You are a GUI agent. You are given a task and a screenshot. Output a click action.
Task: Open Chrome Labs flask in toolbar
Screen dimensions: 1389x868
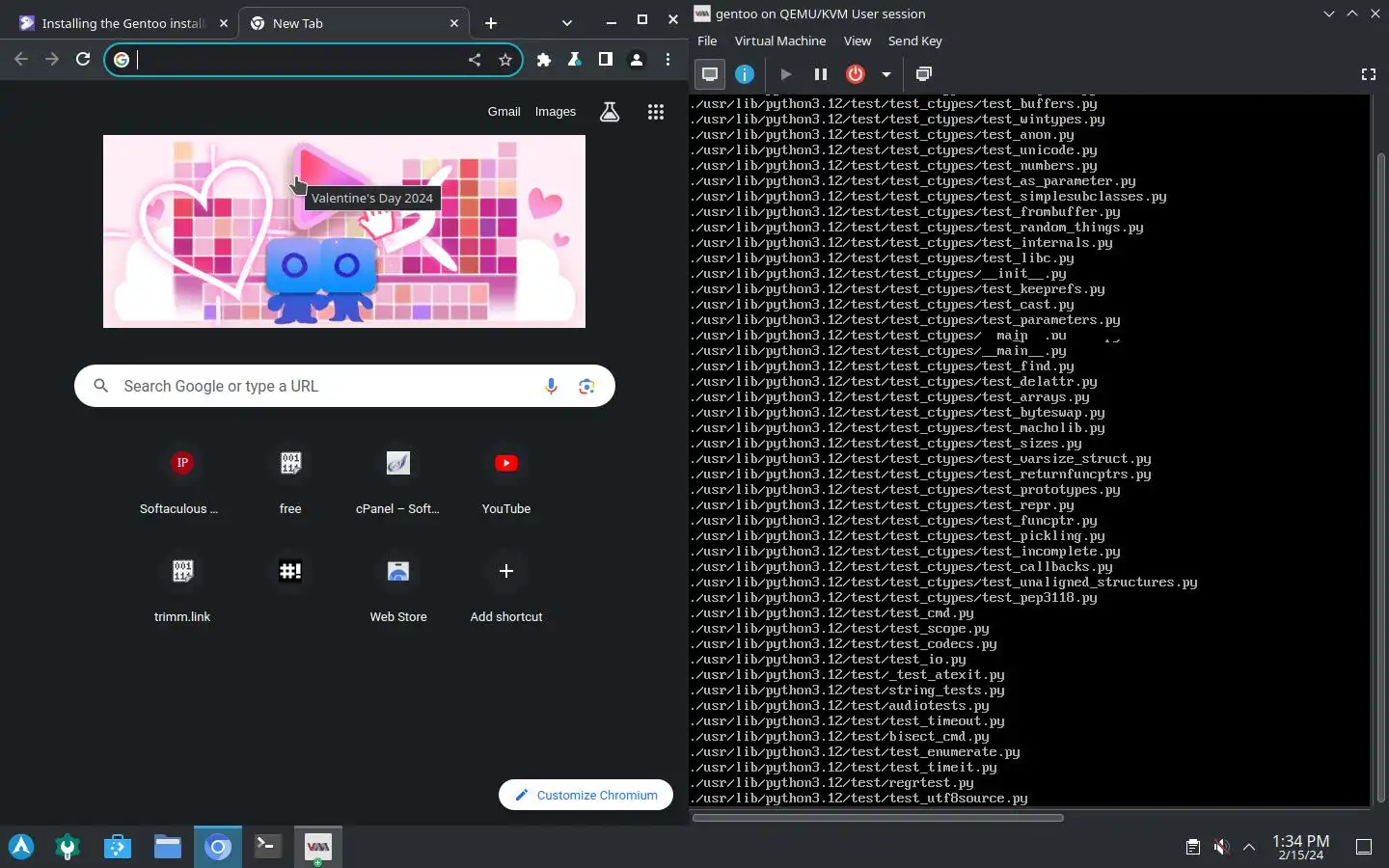click(575, 60)
